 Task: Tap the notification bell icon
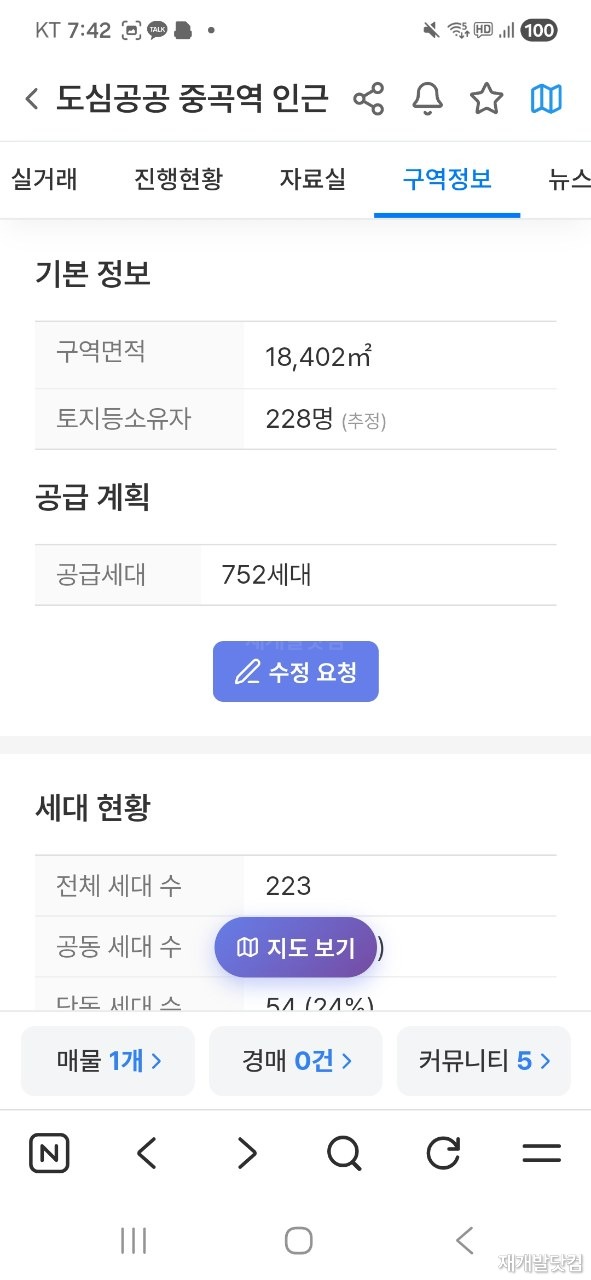point(428,99)
